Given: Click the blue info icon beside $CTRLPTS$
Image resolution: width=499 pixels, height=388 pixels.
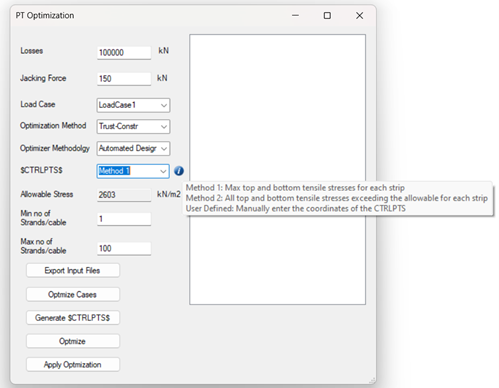Looking at the screenshot, I should coord(179,171).
